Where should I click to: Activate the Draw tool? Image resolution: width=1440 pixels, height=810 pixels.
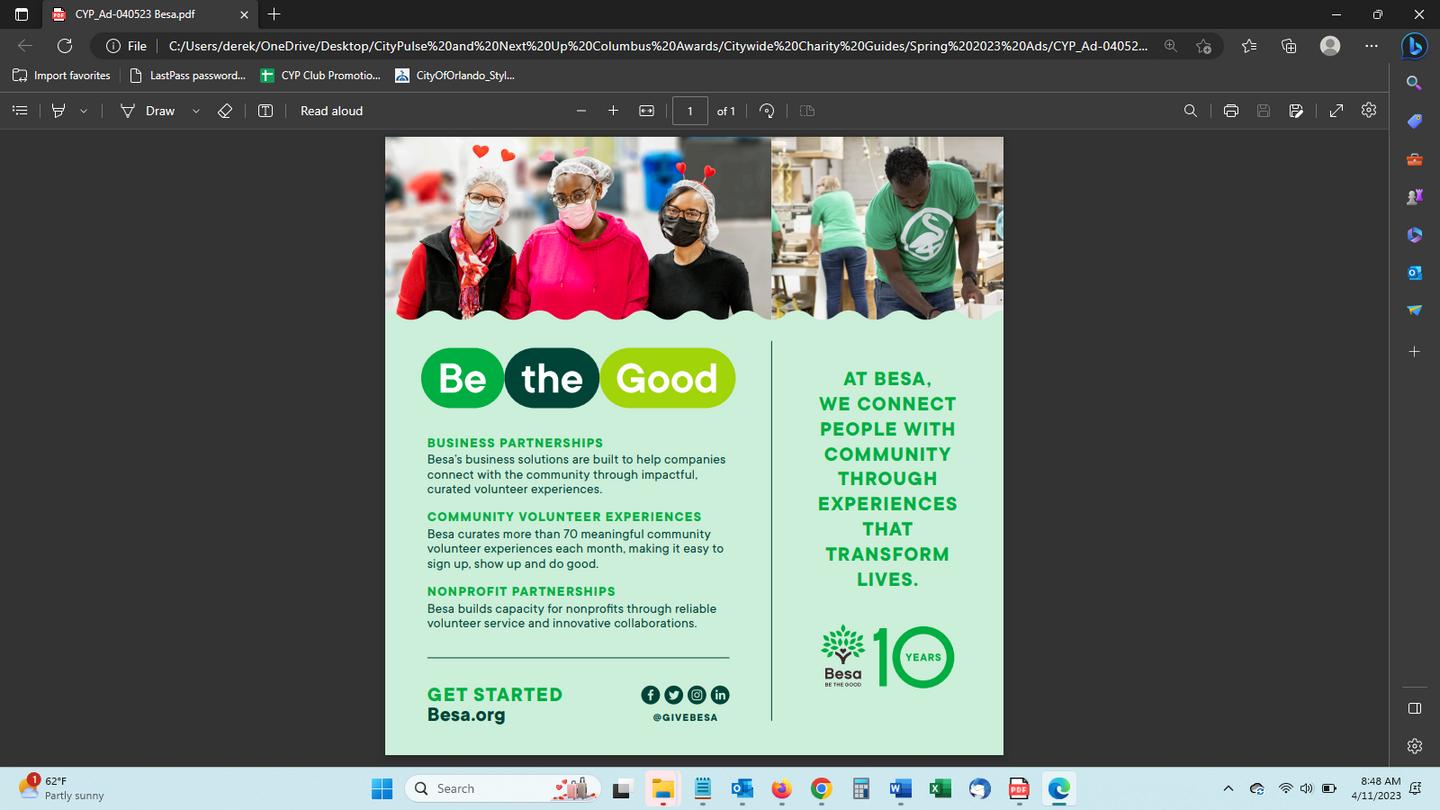(147, 111)
